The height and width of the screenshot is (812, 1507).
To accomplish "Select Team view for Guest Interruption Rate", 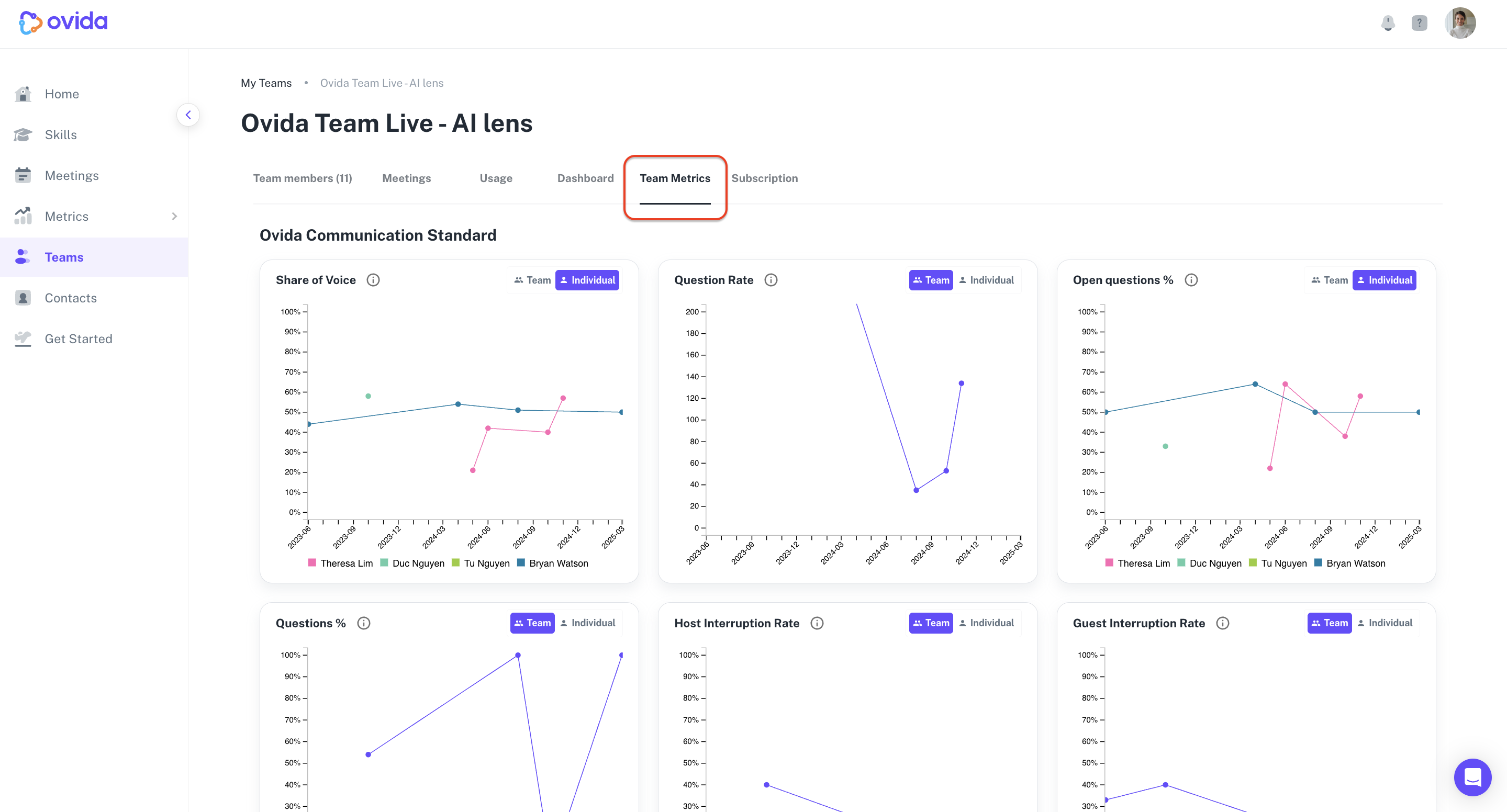I will click(1330, 623).
